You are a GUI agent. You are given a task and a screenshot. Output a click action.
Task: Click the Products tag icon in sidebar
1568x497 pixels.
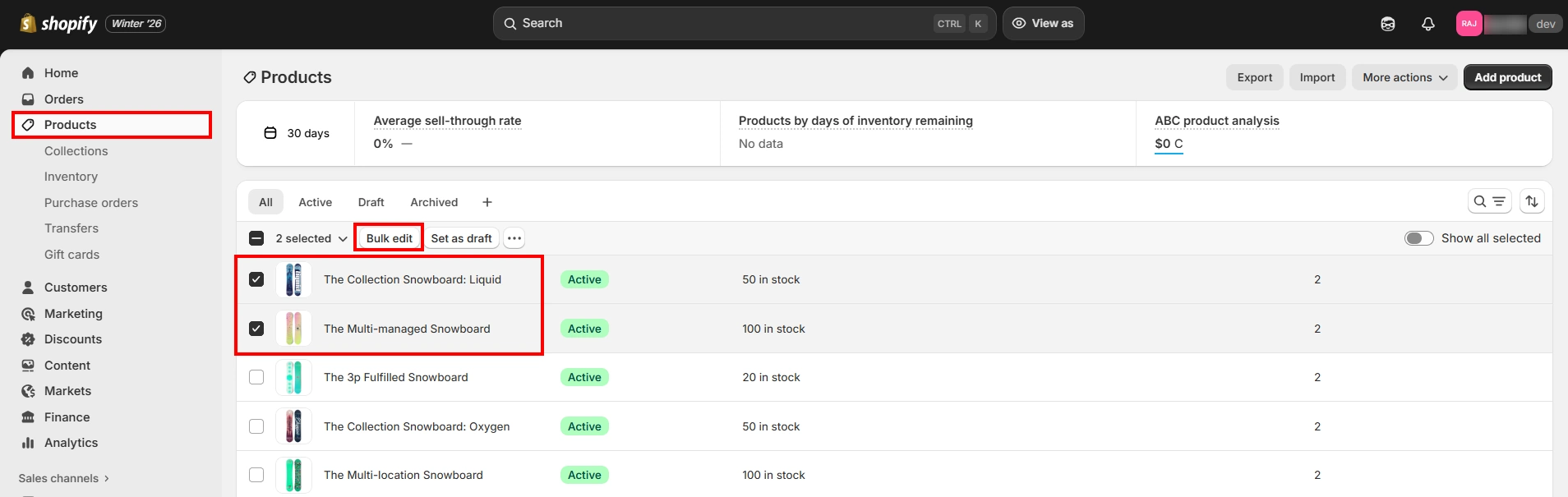pos(28,125)
